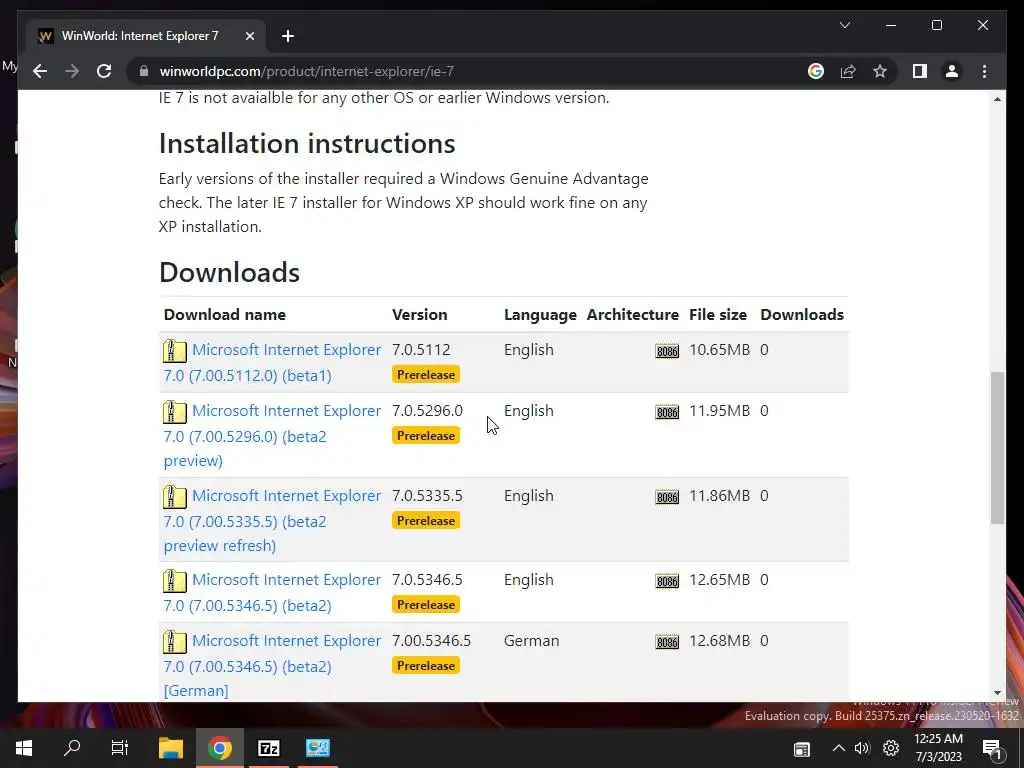Click the page scrollbar thumb
1024x768 pixels.
[x=997, y=447]
